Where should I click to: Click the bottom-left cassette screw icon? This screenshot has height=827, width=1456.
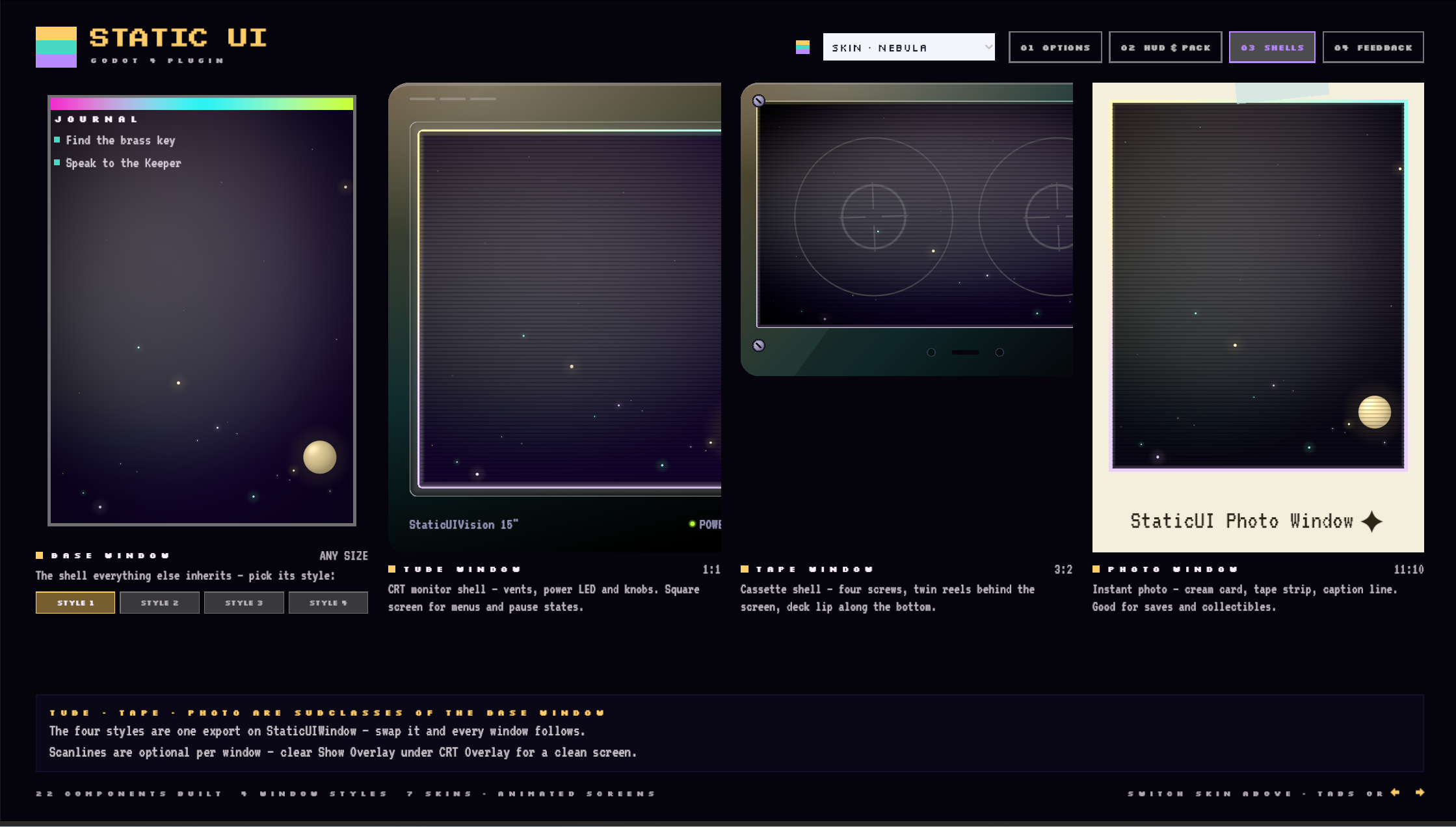coord(758,346)
